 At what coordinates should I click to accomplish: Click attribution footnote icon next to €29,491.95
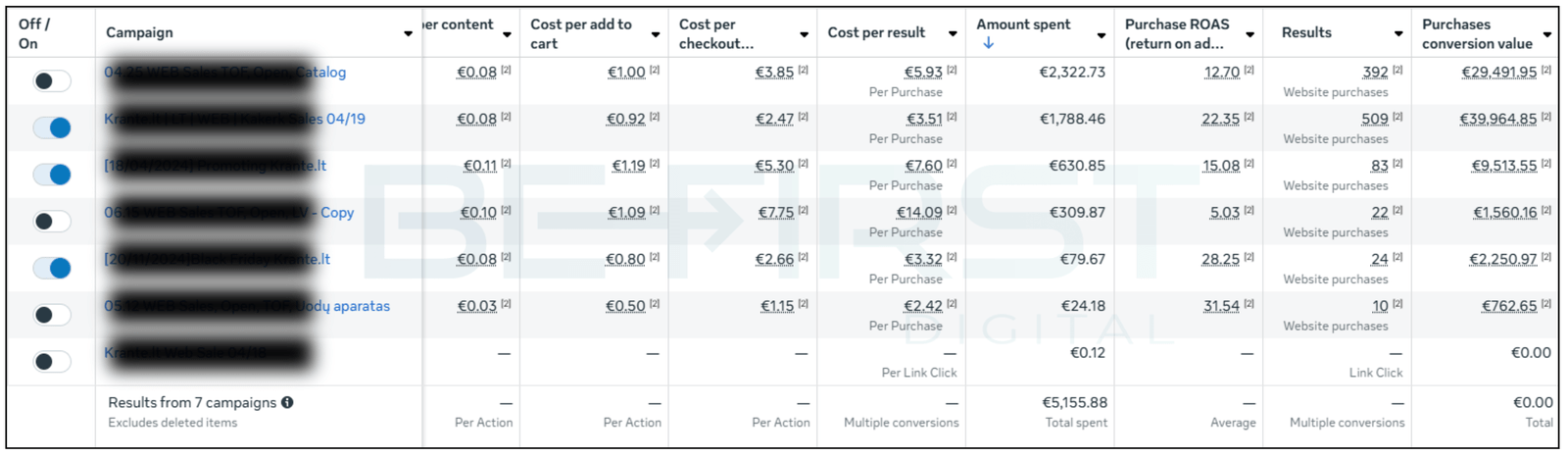tap(1545, 70)
